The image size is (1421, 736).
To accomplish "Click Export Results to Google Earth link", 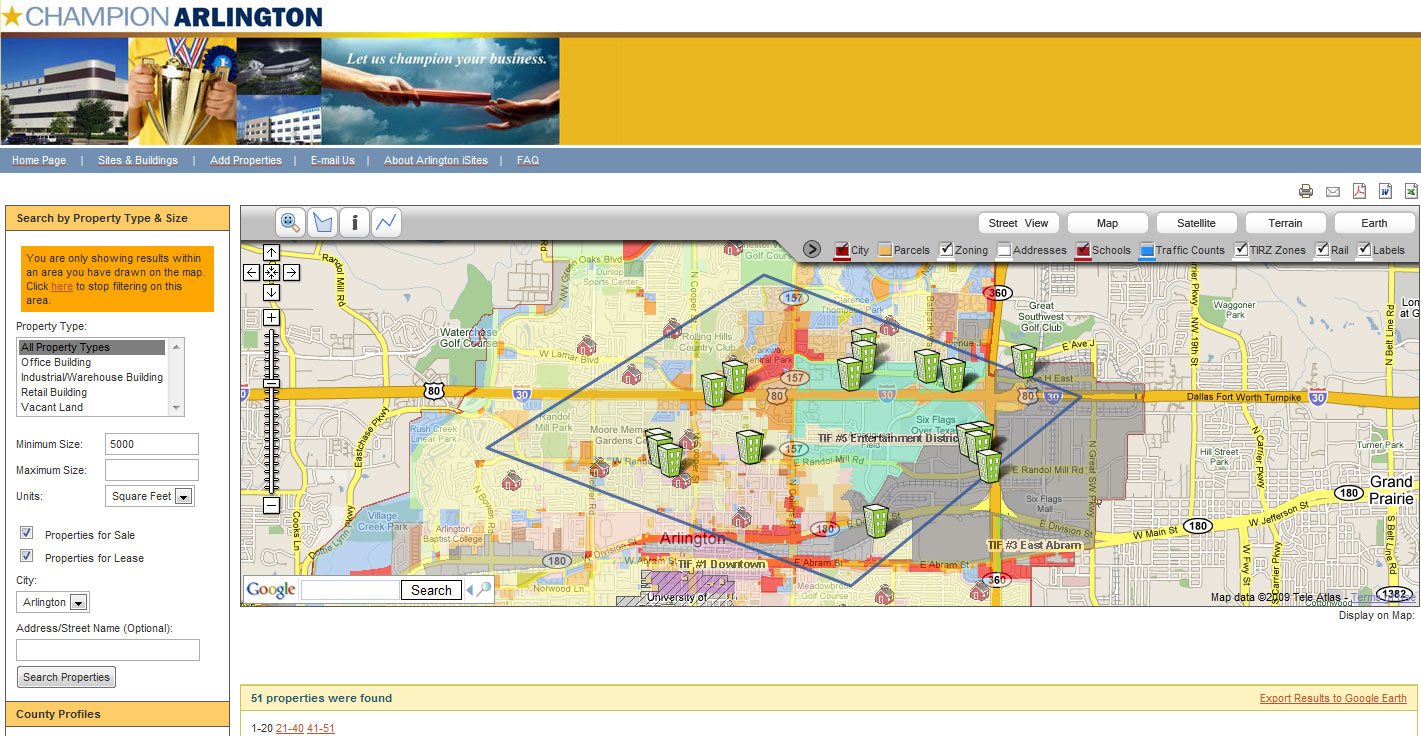I will pos(1333,698).
